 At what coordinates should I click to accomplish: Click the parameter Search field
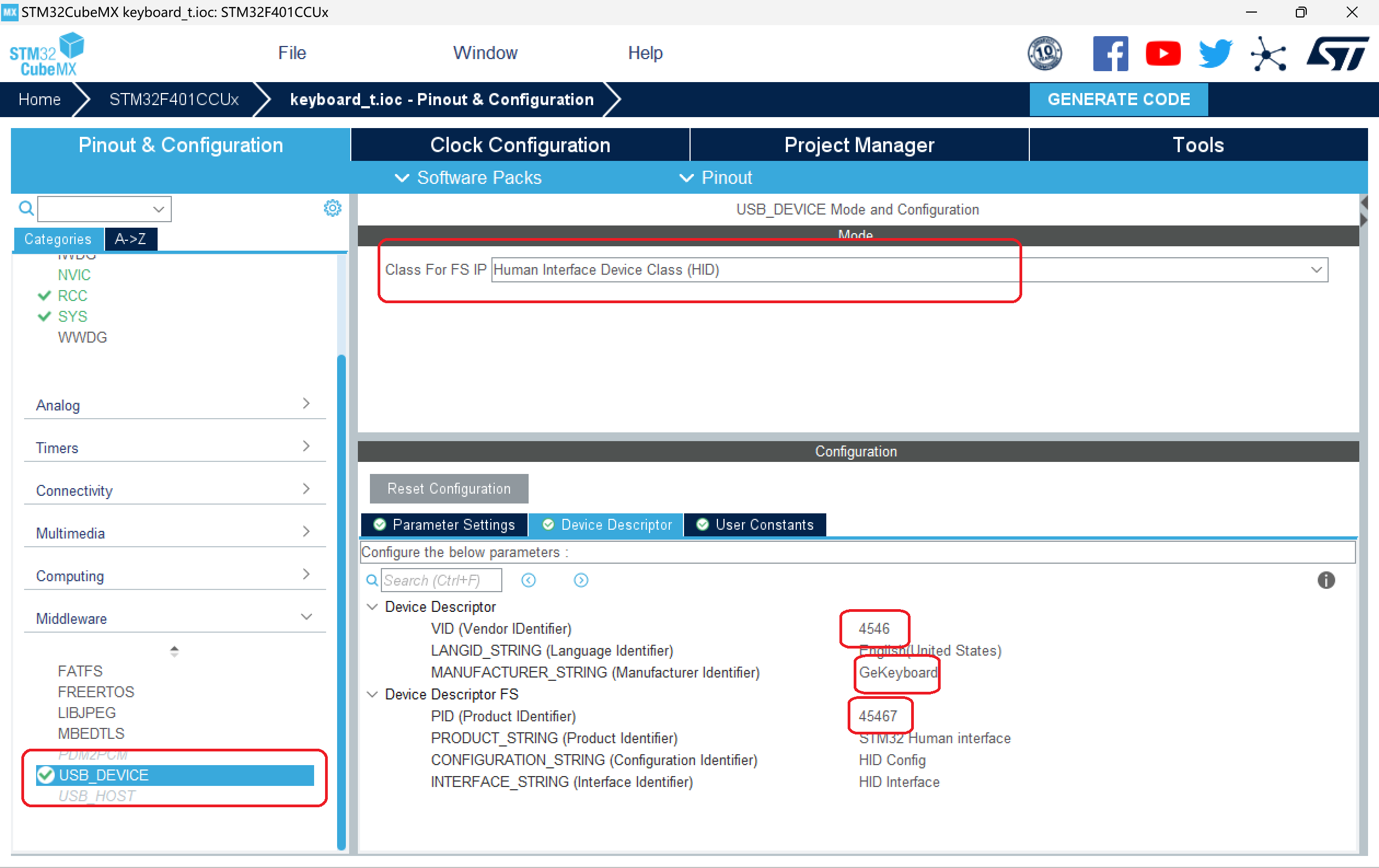(441, 580)
